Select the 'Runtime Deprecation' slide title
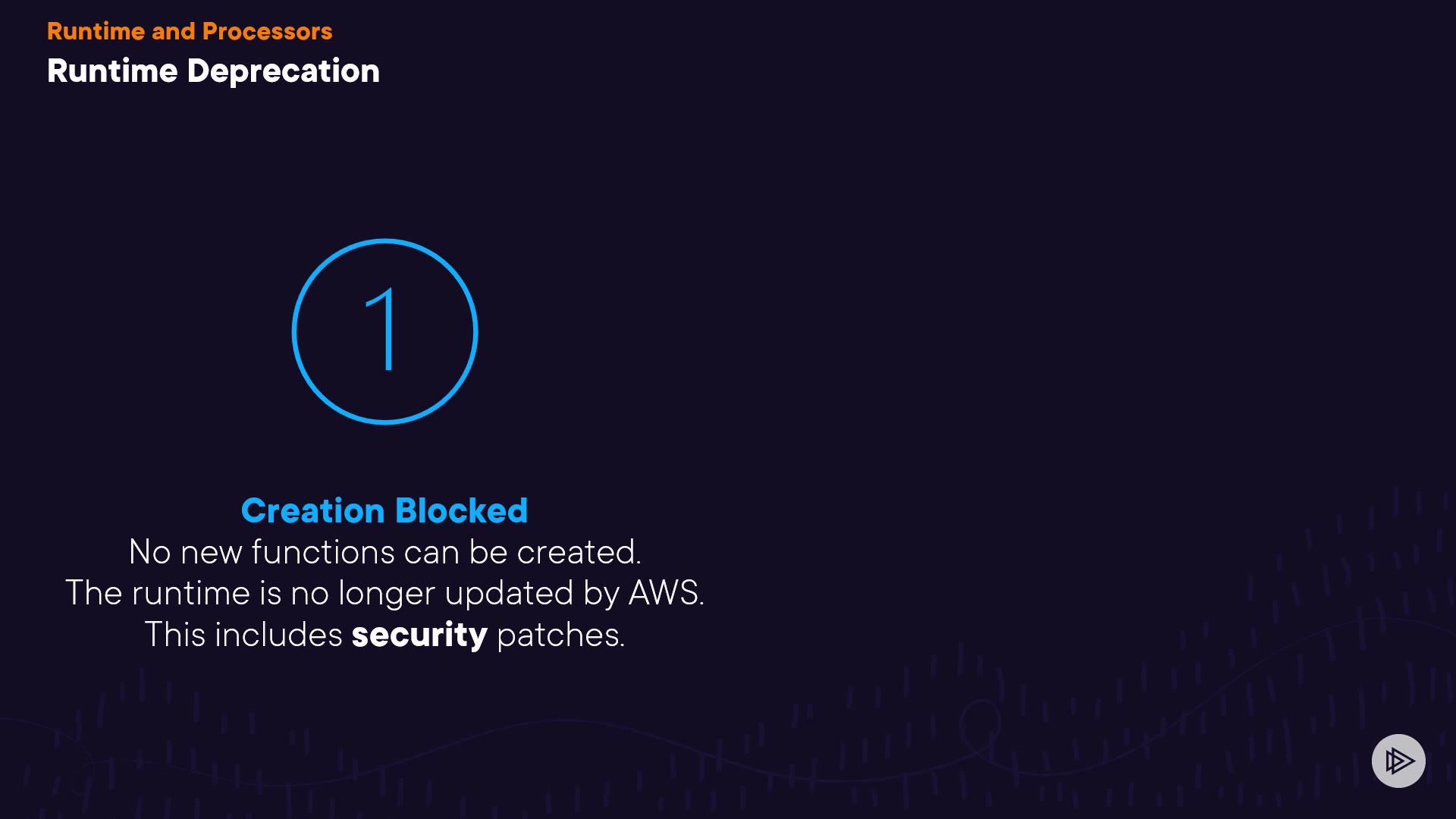Image resolution: width=1456 pixels, height=819 pixels. click(213, 71)
